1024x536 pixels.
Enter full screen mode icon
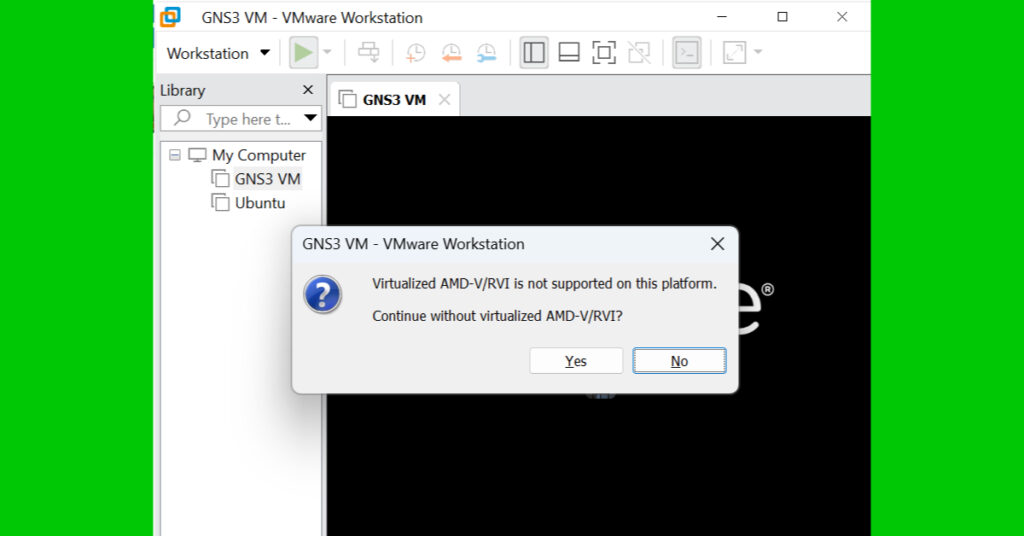click(603, 53)
